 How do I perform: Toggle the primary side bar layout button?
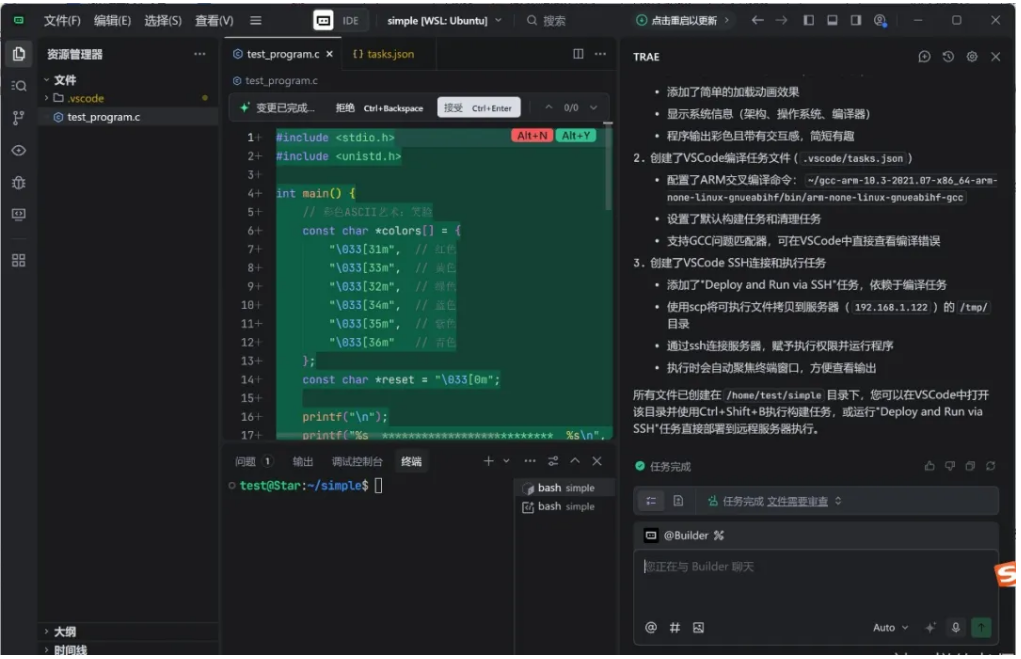[x=808, y=20]
